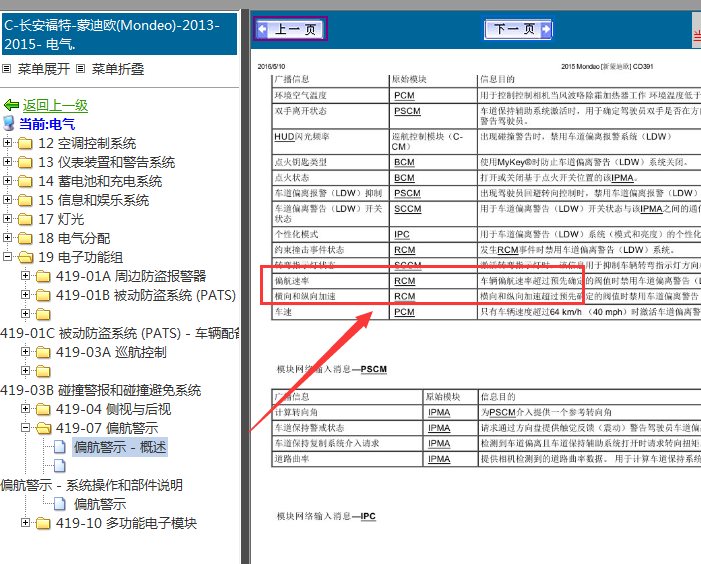Screen dimensions: 701x564
Task: Click open folder icon of 19 电子功能组
Action: pyautogui.click(x=25, y=257)
